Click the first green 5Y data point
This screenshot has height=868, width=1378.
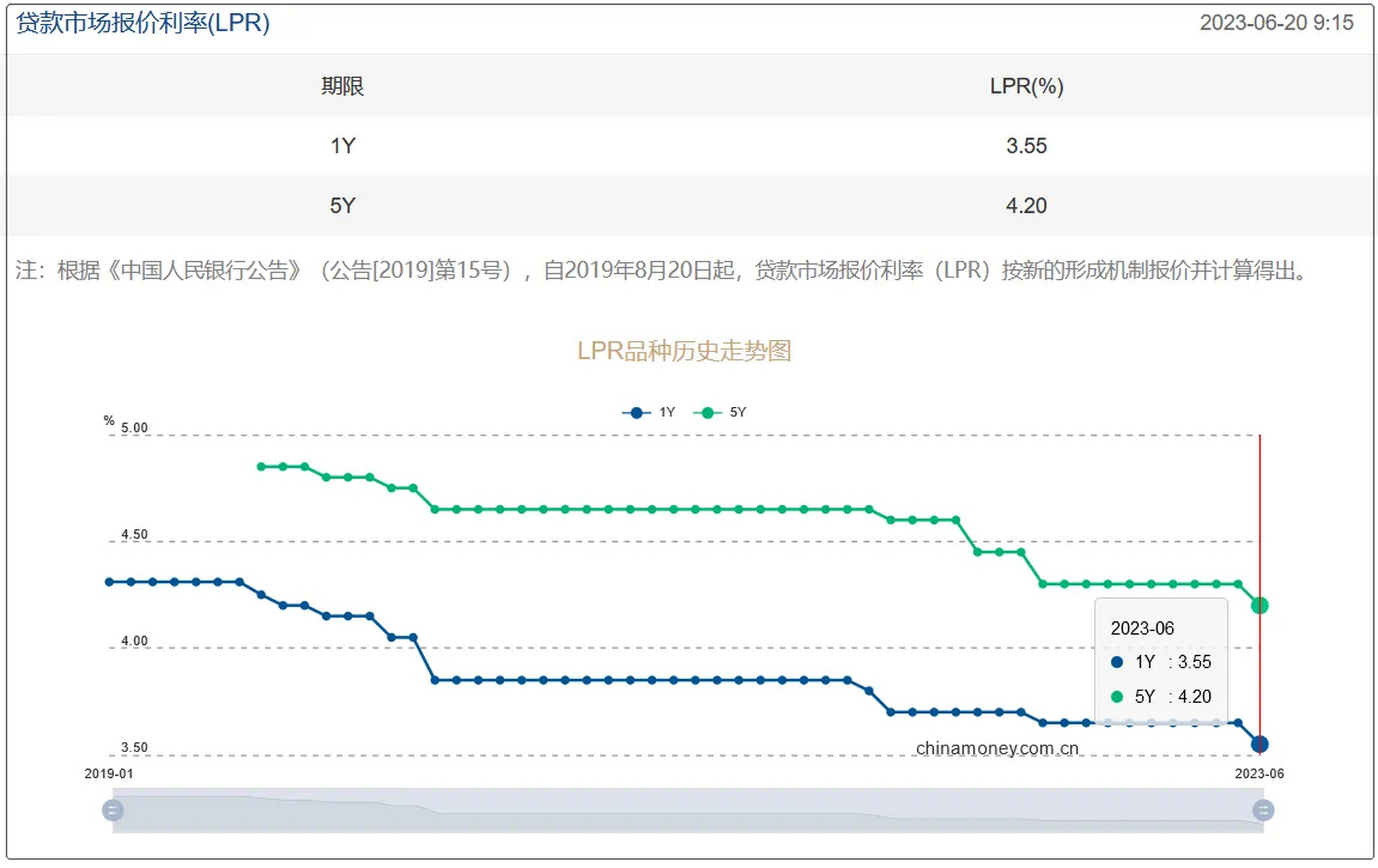pyautogui.click(x=261, y=467)
